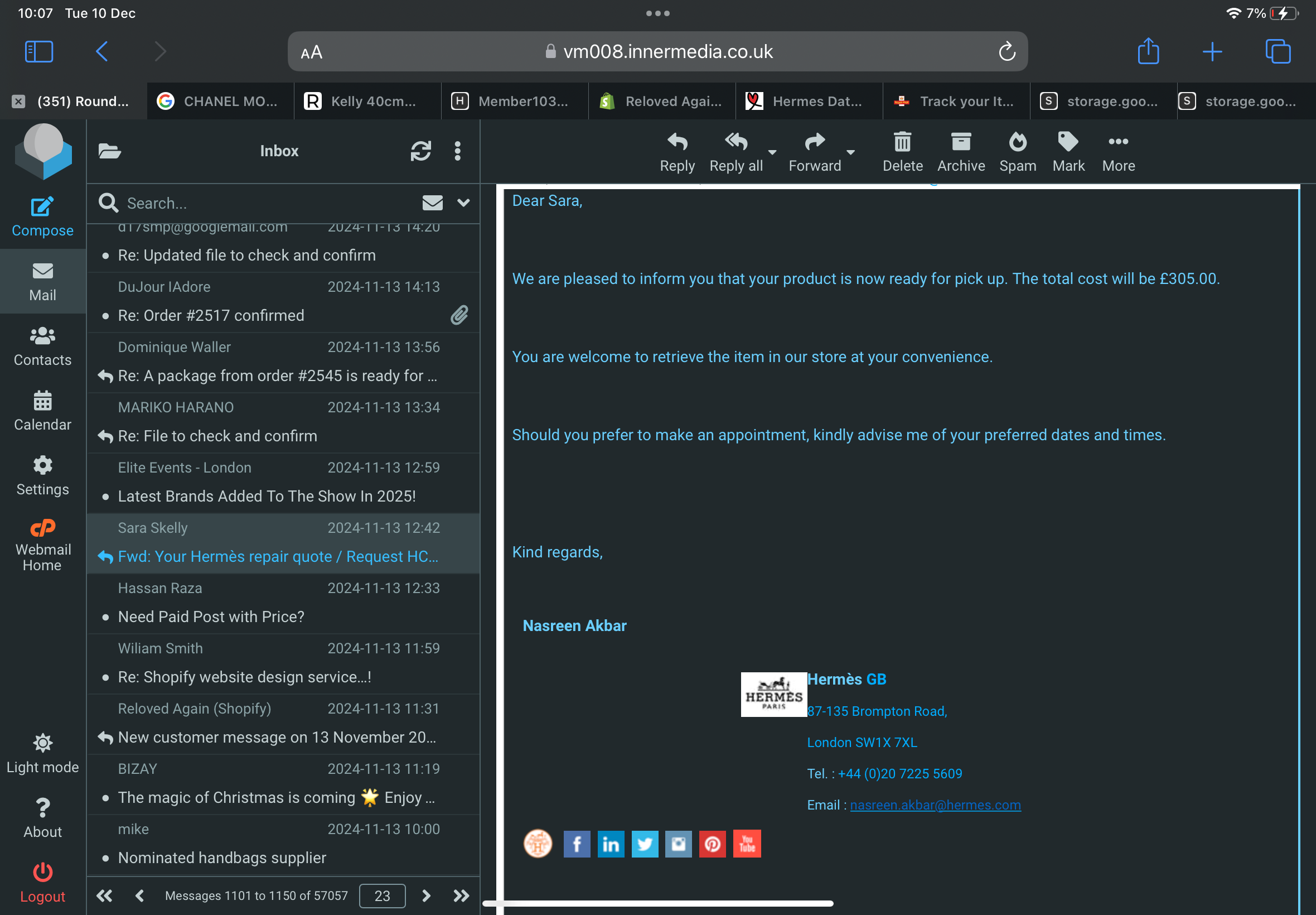Click the unread dot on Order #2517 email

[105, 316]
